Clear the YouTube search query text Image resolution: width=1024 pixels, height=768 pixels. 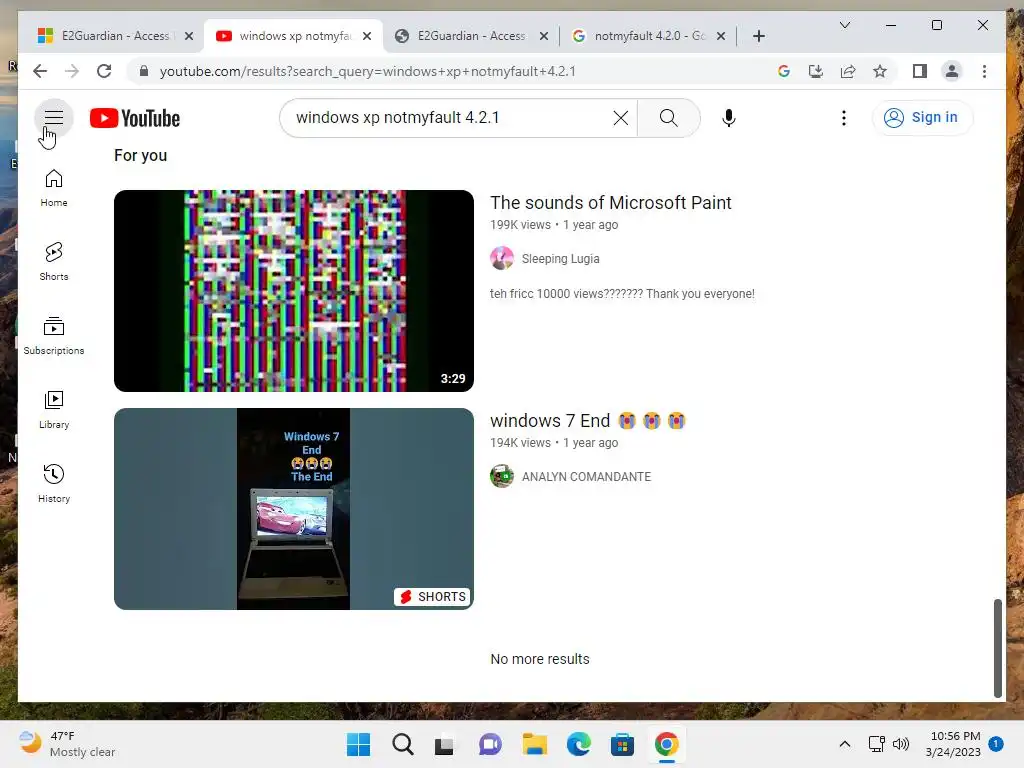coord(620,118)
